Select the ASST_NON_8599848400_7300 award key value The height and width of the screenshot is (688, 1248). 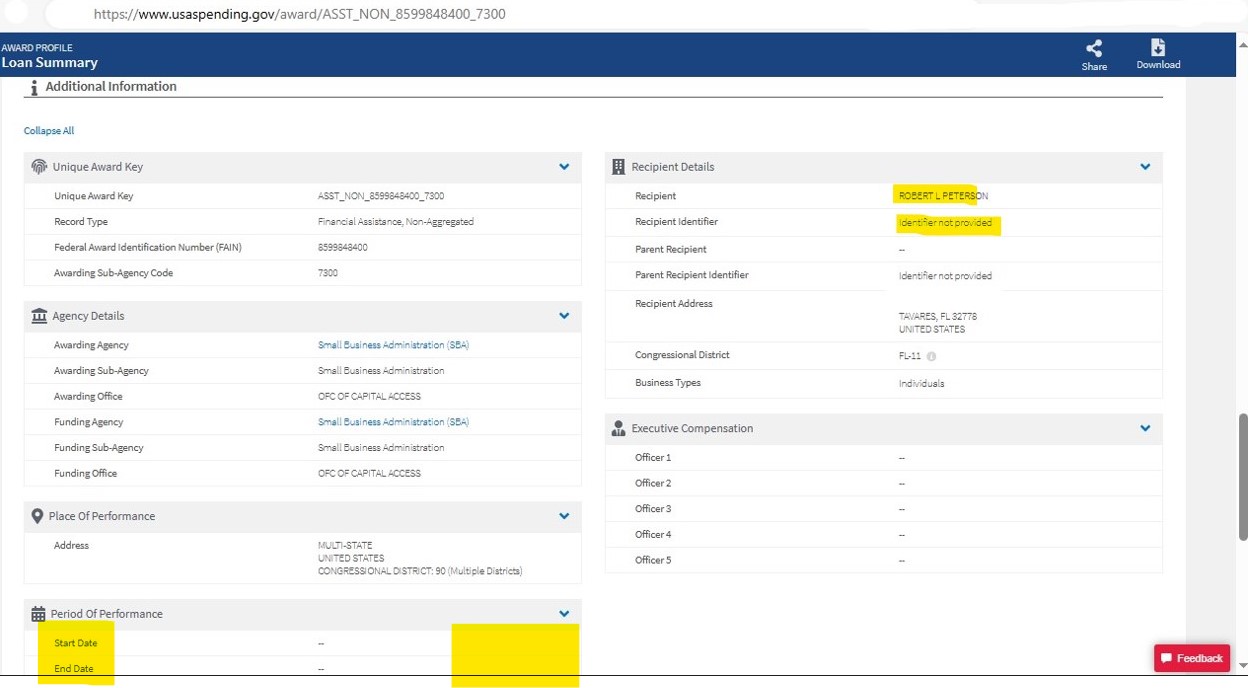[x=381, y=196]
